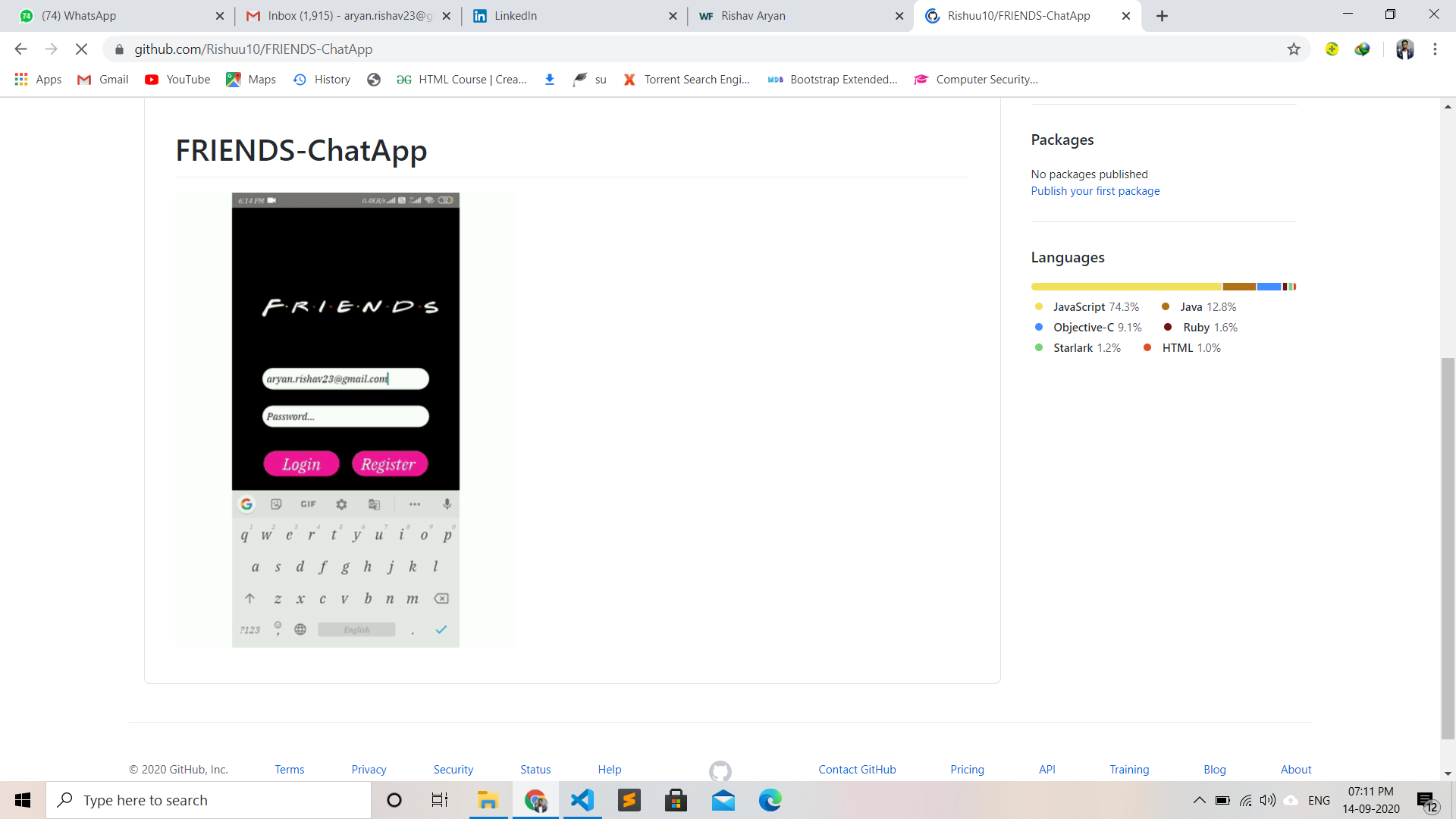Viewport: 1456px width, 819px height.
Task: Click the globe bookmark icon
Action: [x=373, y=80]
